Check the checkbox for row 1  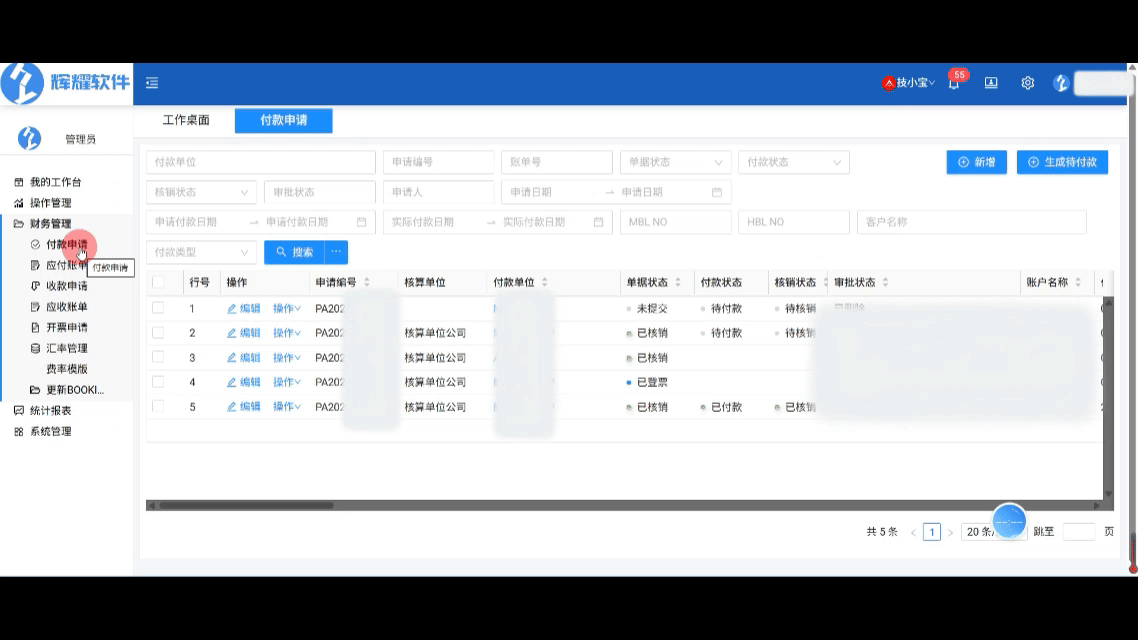[157, 308]
